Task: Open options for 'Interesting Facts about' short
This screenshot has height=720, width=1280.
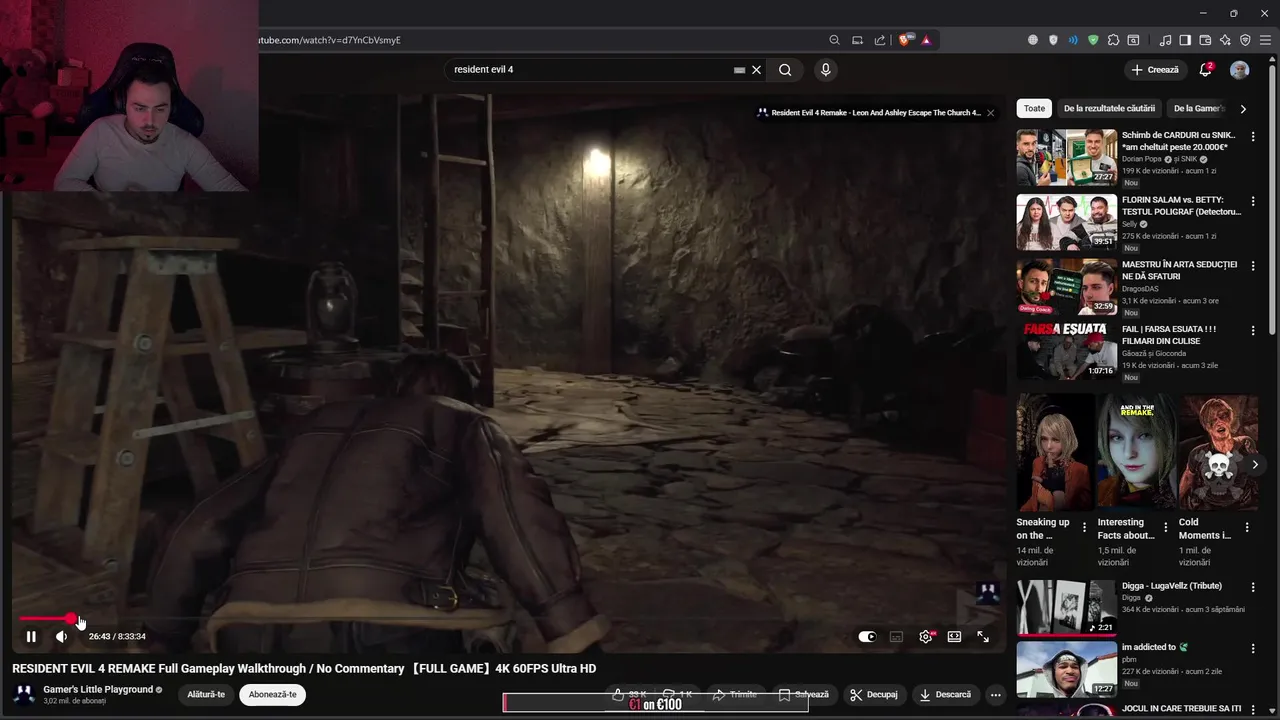Action: click(x=1165, y=527)
